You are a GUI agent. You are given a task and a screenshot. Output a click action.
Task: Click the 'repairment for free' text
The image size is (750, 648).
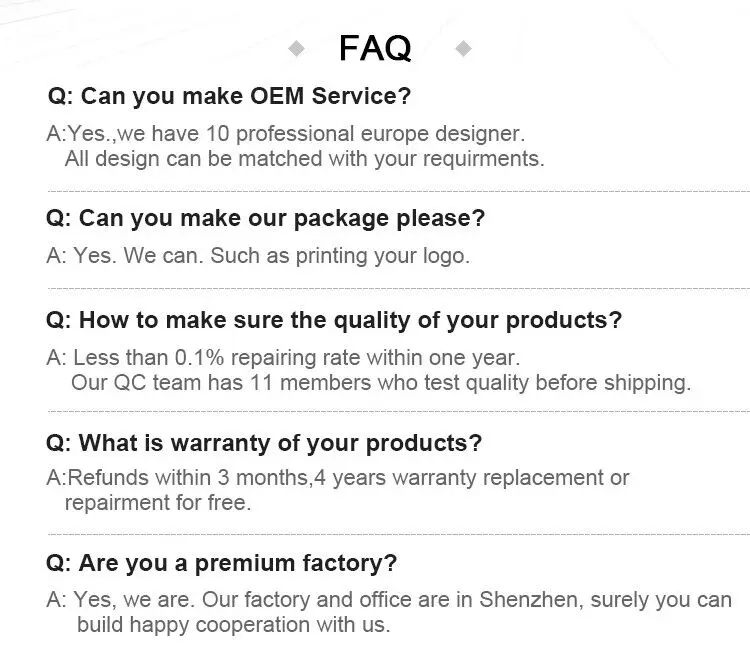[157, 503]
